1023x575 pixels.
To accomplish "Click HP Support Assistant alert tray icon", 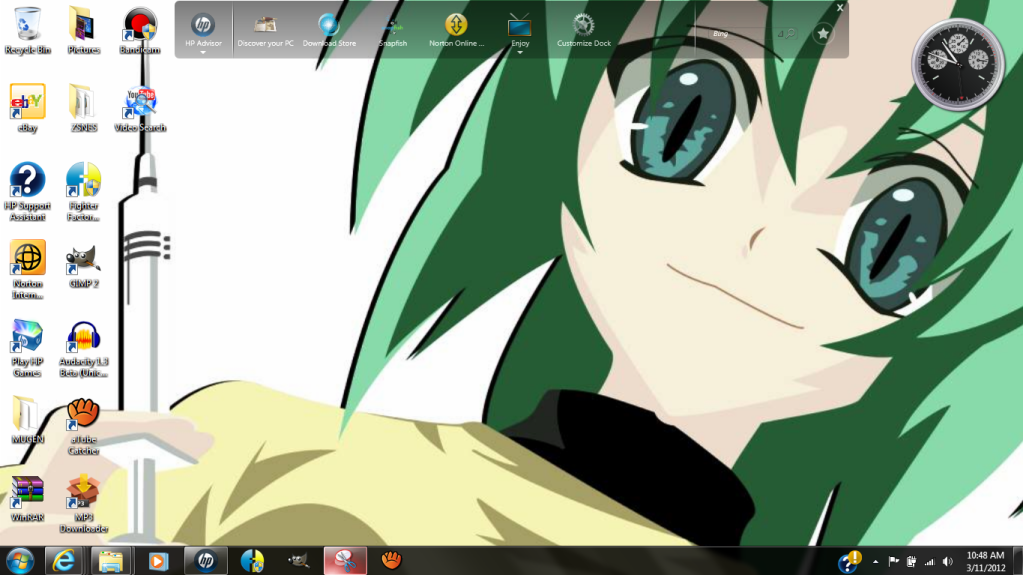I will pyautogui.click(x=849, y=561).
